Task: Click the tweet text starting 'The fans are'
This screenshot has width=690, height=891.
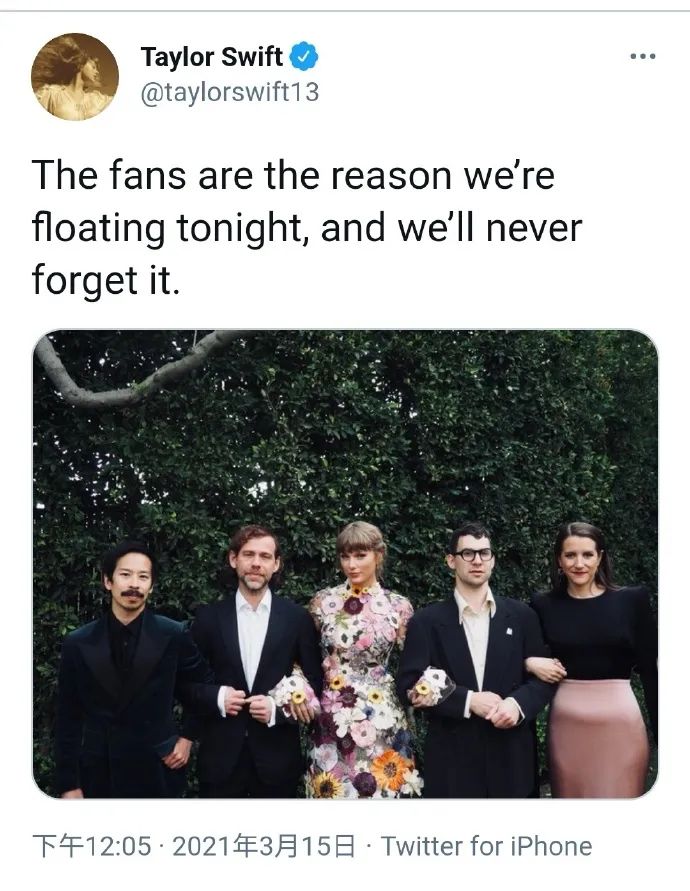Action: pos(307,227)
